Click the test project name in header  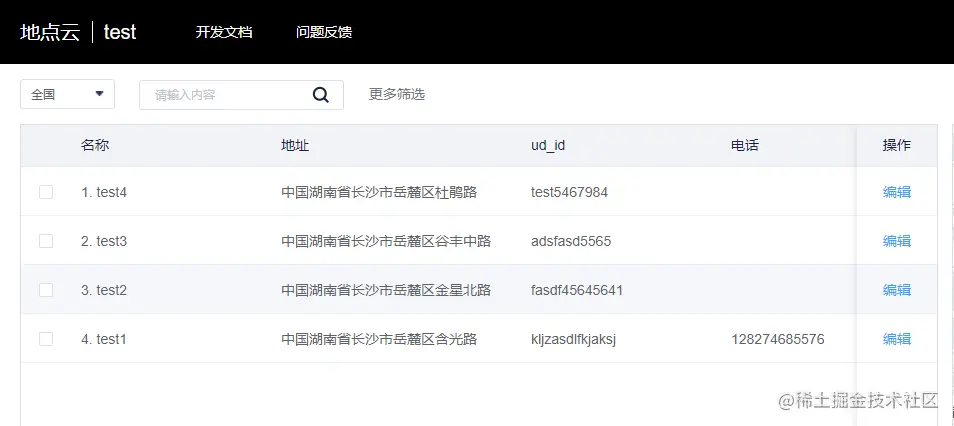[x=120, y=32]
